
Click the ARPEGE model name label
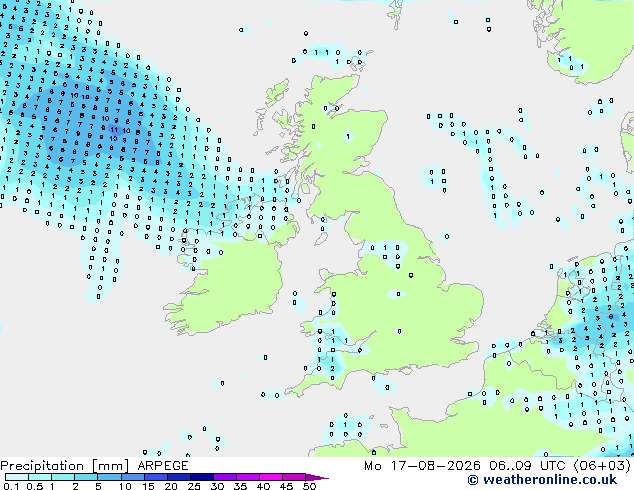(163, 466)
